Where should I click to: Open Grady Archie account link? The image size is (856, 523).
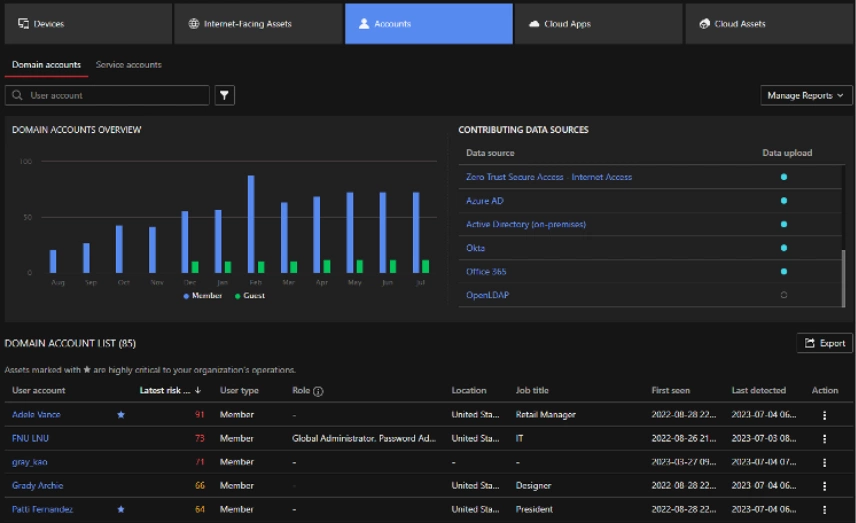coord(37,485)
